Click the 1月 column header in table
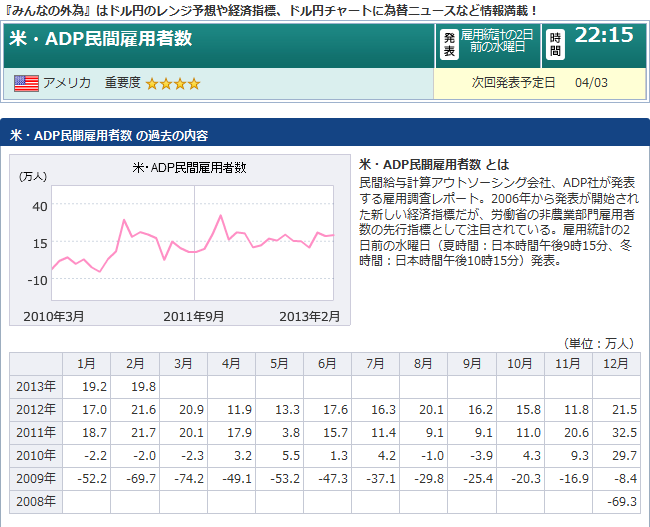This screenshot has height=527, width=650. (85, 362)
